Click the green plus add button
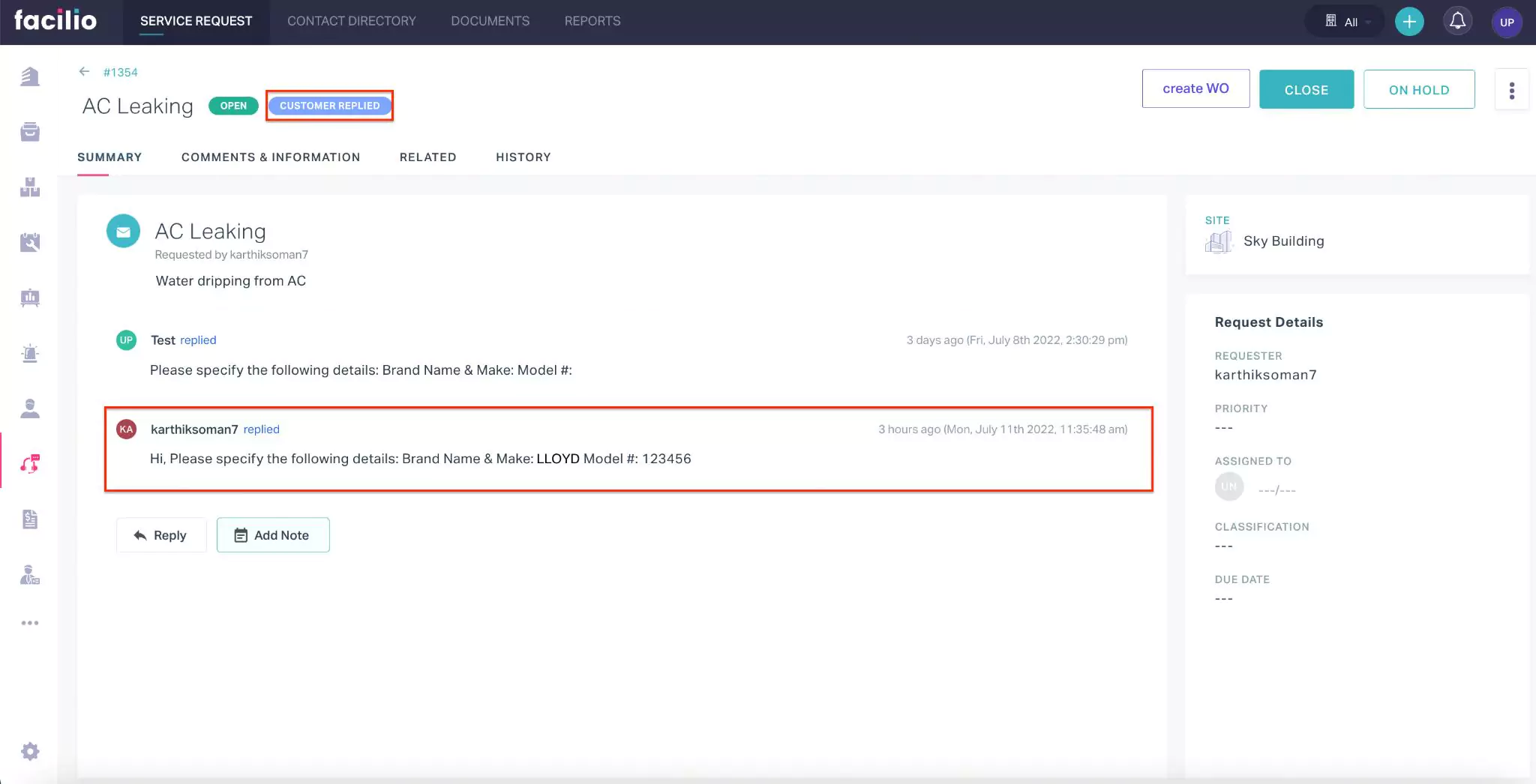Viewport: 1536px width, 784px height. point(1409,22)
